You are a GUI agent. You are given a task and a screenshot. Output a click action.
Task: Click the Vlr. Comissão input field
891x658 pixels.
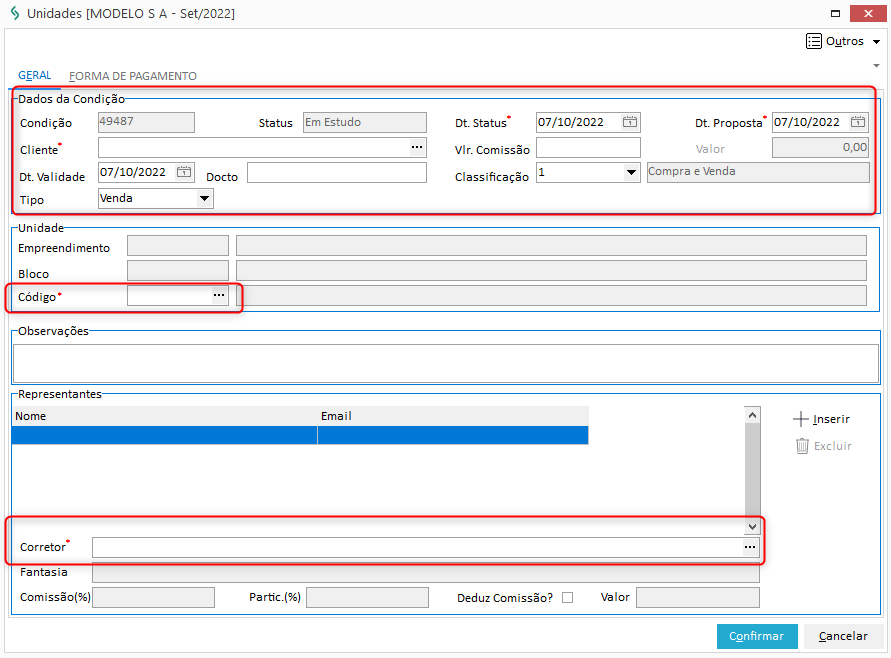(x=588, y=148)
